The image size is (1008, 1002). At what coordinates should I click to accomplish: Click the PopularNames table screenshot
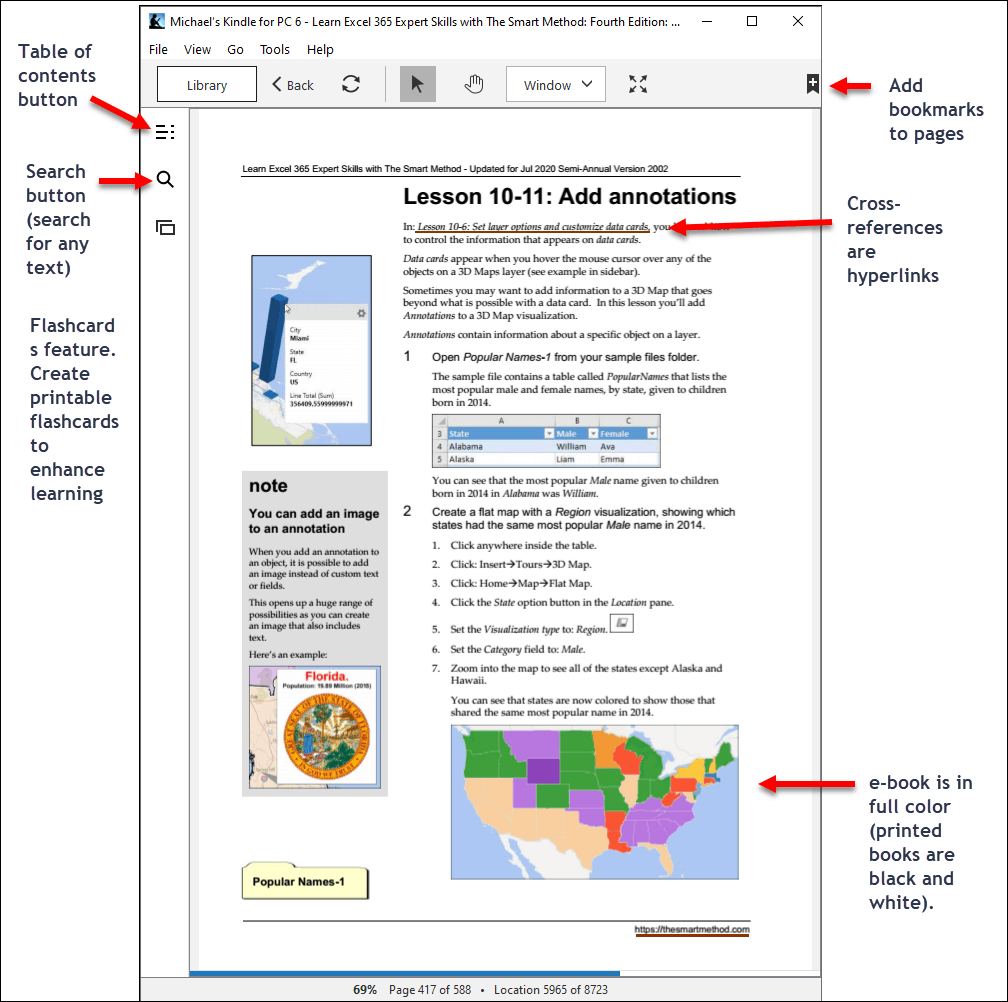click(x=546, y=441)
